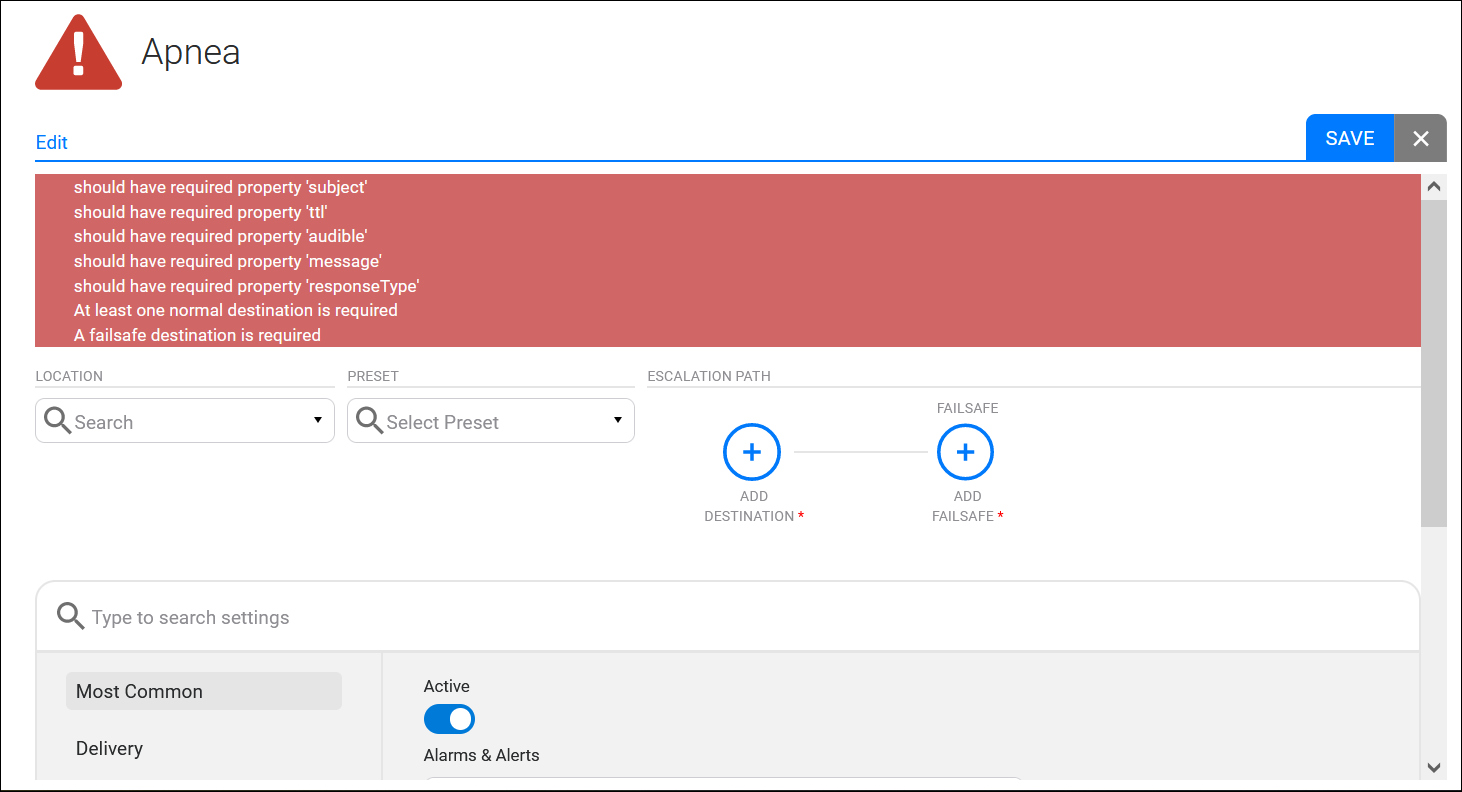Image resolution: width=1462 pixels, height=792 pixels.
Task: Switch to the Edit tab
Action: (52, 142)
